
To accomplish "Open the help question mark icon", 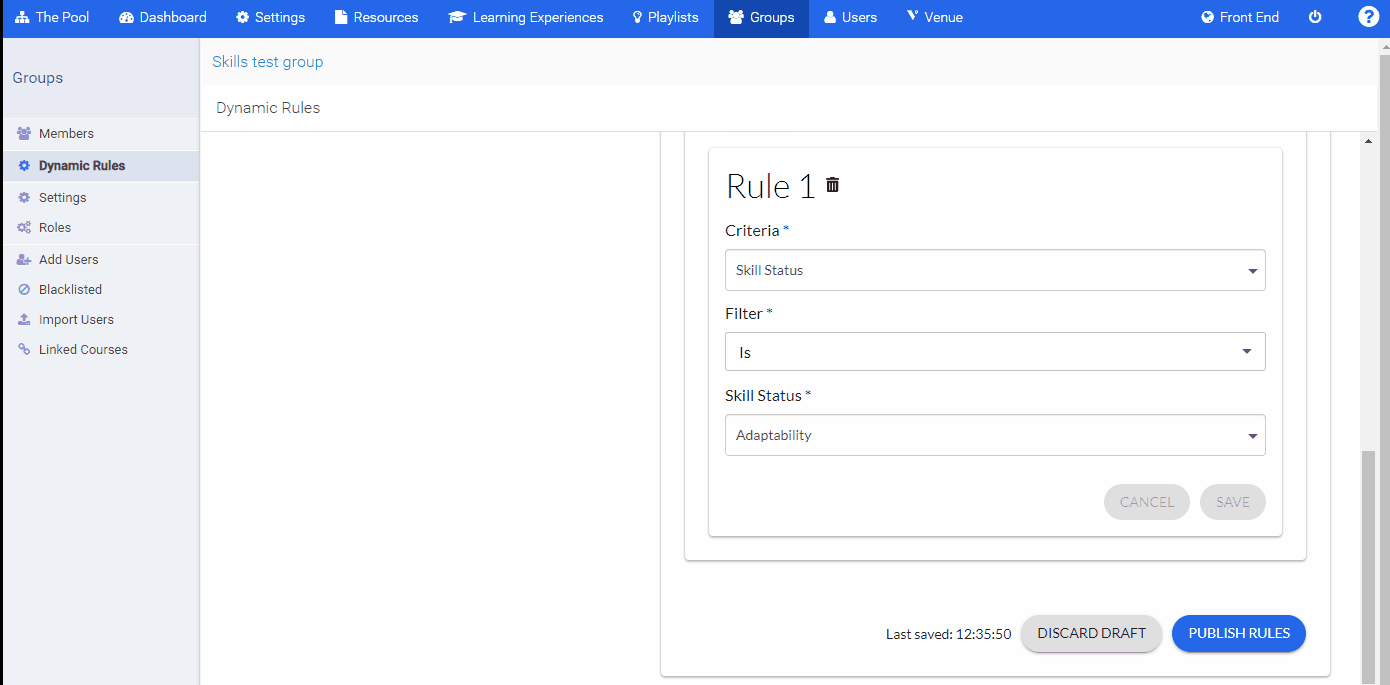I will click(x=1368, y=15).
